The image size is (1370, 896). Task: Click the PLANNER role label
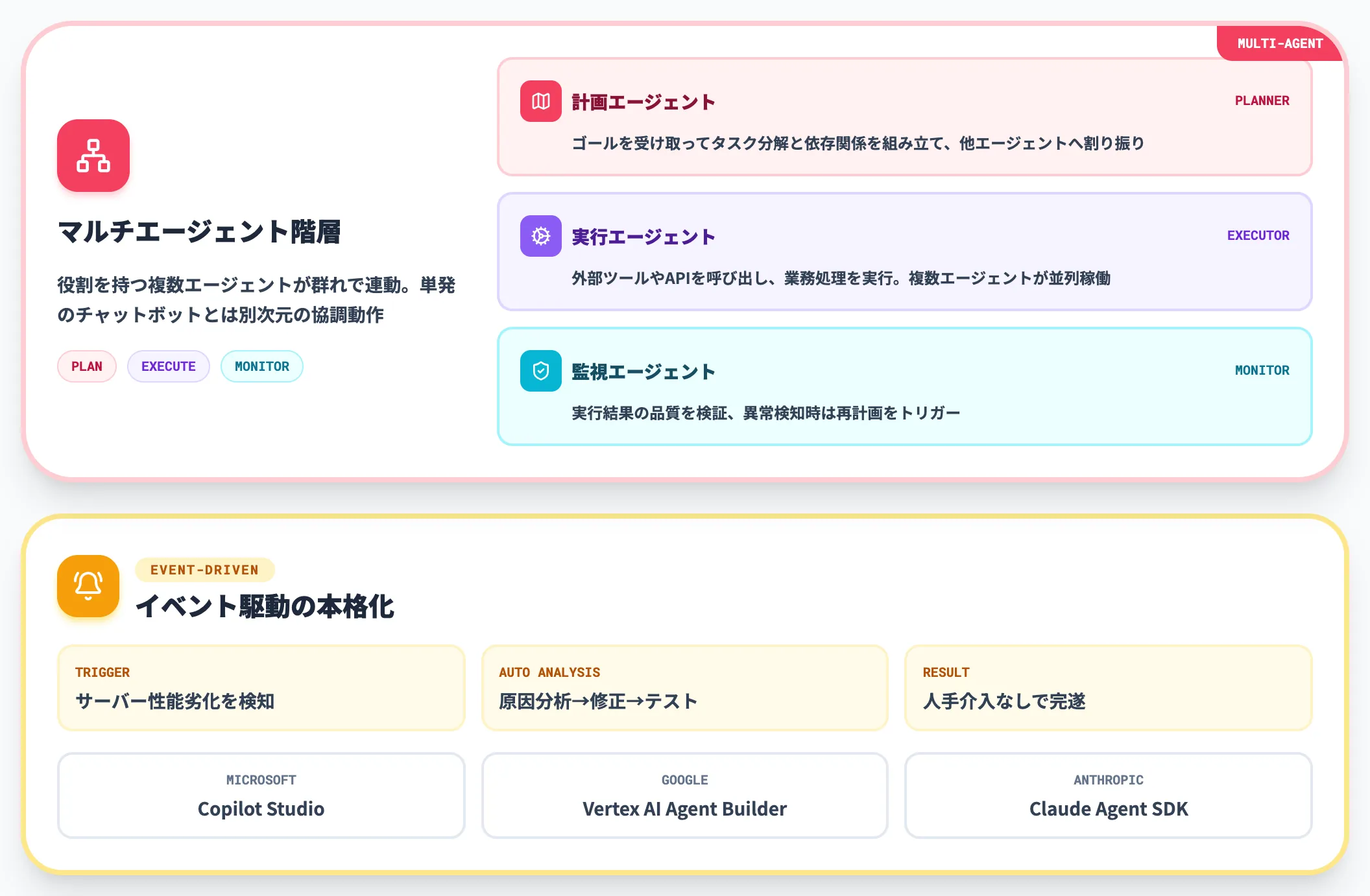tap(1262, 100)
